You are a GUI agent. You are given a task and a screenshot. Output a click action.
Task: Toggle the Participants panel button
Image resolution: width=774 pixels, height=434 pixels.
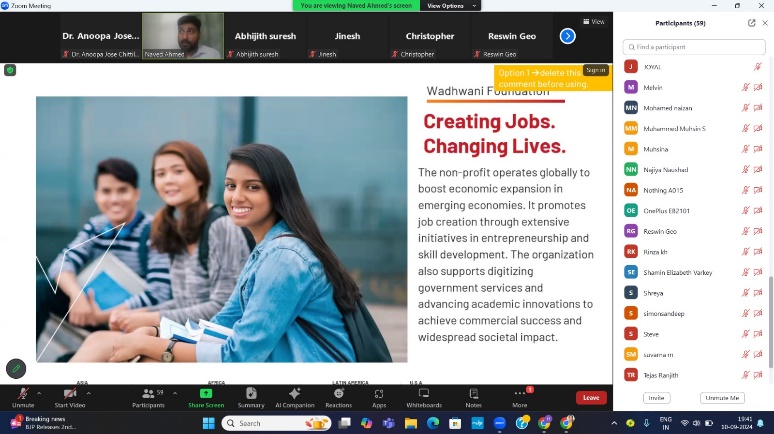pos(149,398)
